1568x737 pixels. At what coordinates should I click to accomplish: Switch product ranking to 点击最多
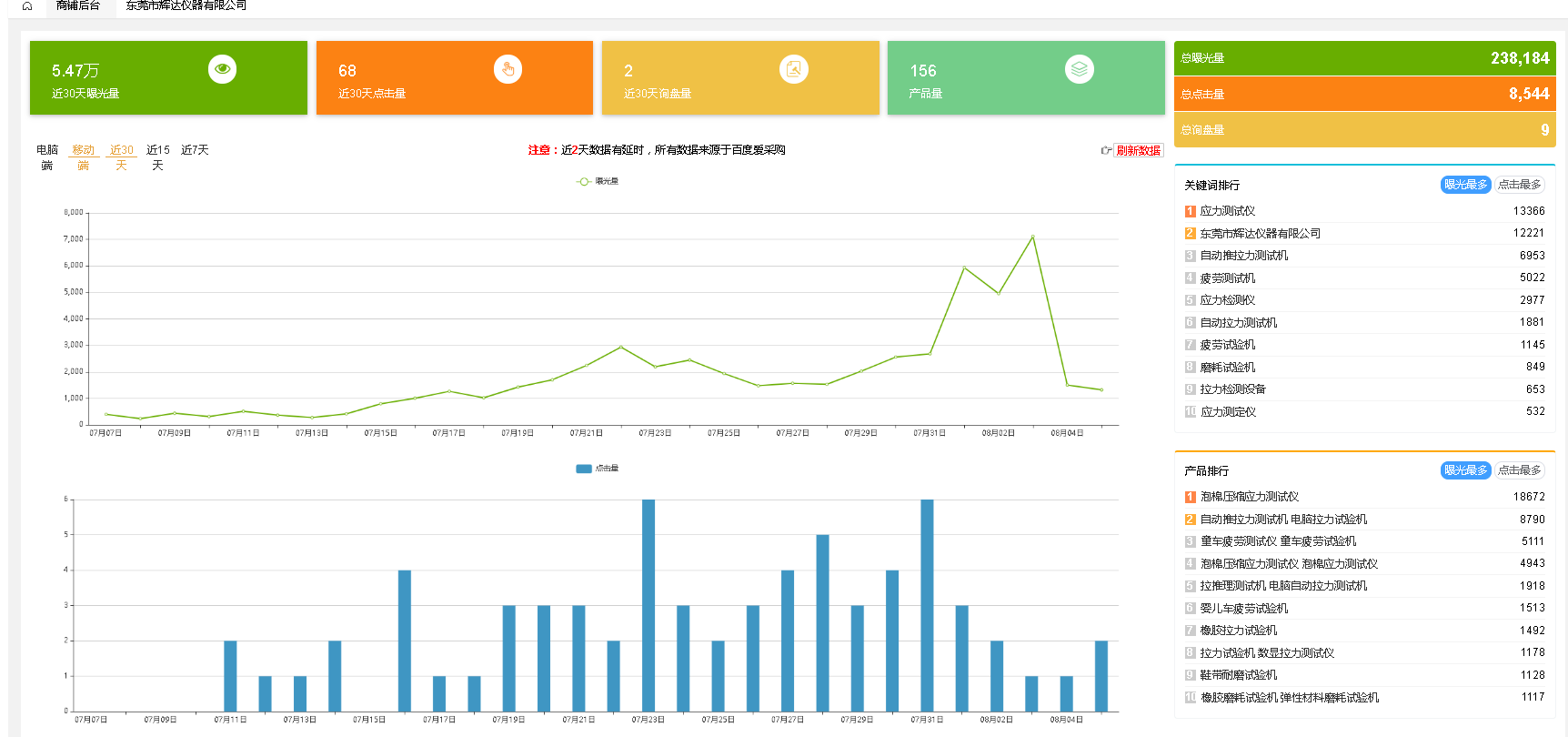[x=1519, y=470]
